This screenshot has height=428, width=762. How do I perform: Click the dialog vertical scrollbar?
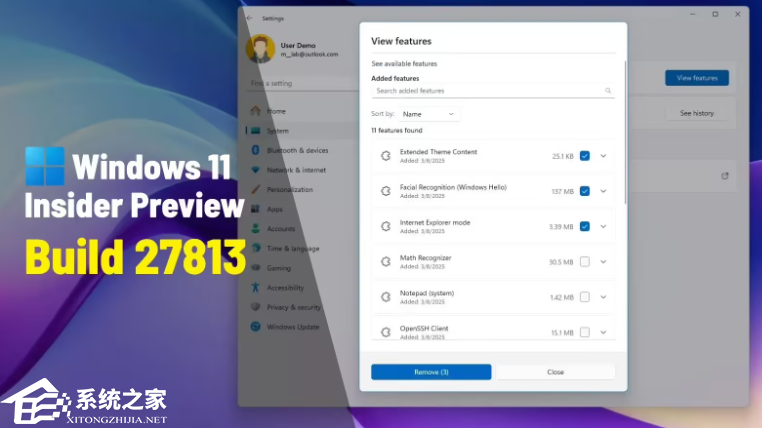(625, 133)
